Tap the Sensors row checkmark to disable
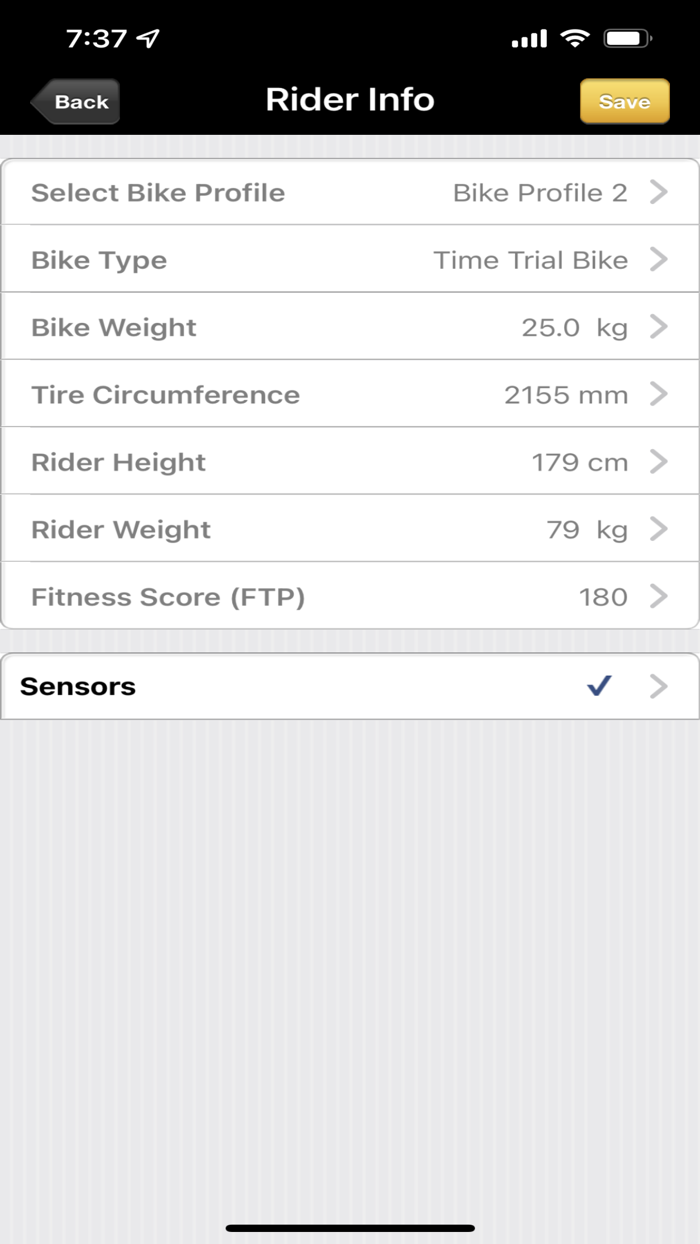 tap(599, 685)
